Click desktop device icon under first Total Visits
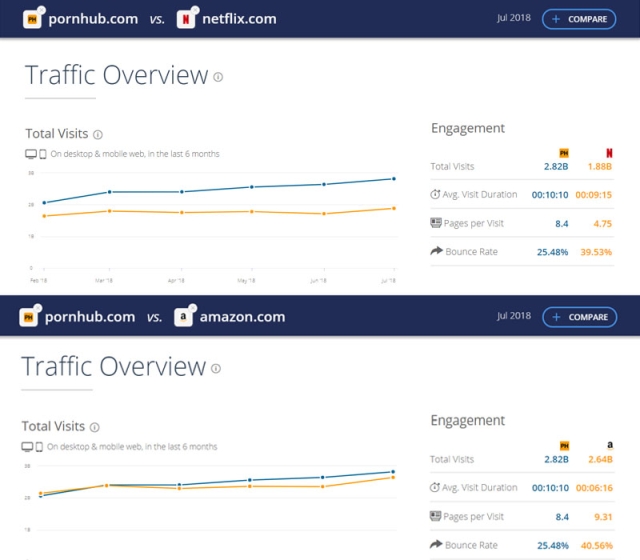The height and width of the screenshot is (560, 640). point(31,154)
